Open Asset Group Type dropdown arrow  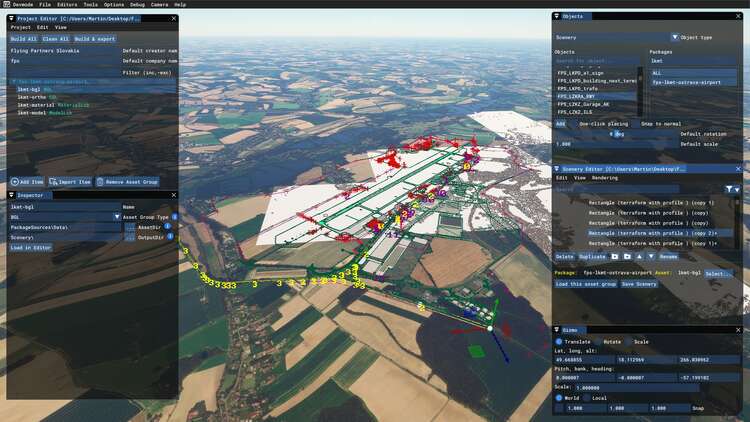pyautogui.click(x=116, y=217)
